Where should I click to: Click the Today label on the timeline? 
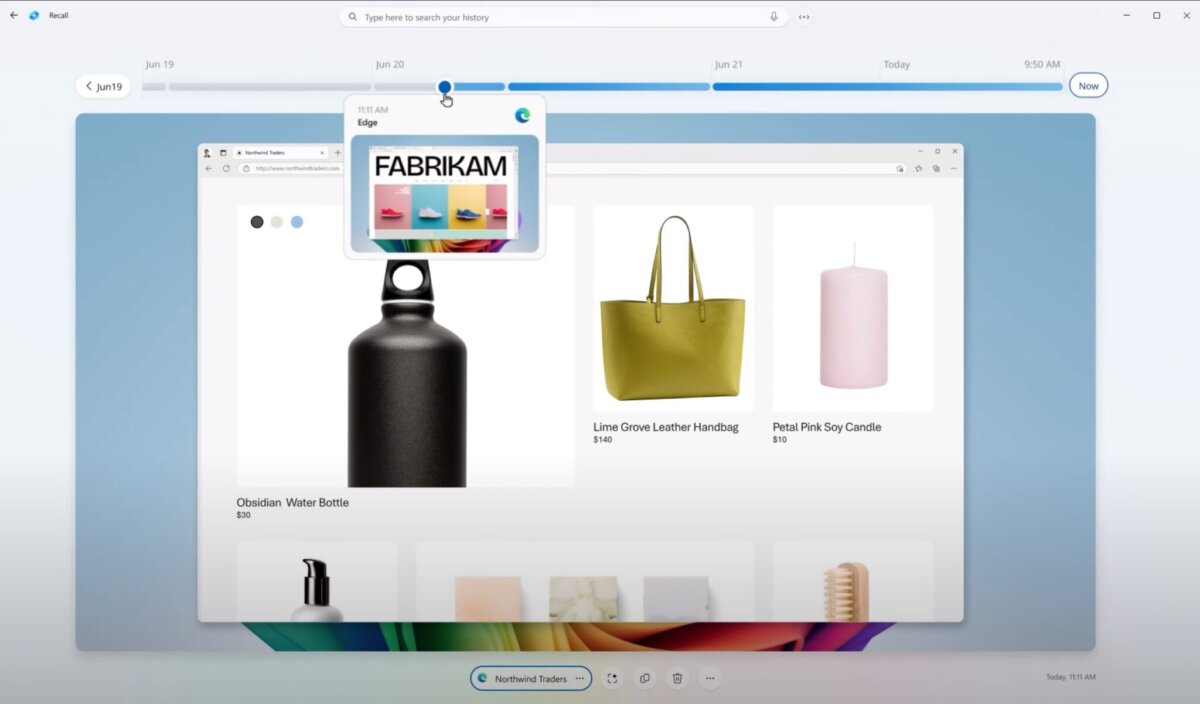(897, 64)
